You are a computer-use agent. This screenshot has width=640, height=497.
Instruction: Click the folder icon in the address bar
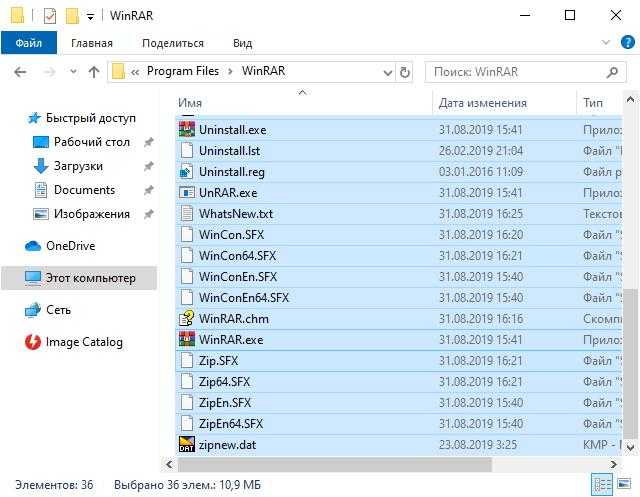click(x=118, y=72)
